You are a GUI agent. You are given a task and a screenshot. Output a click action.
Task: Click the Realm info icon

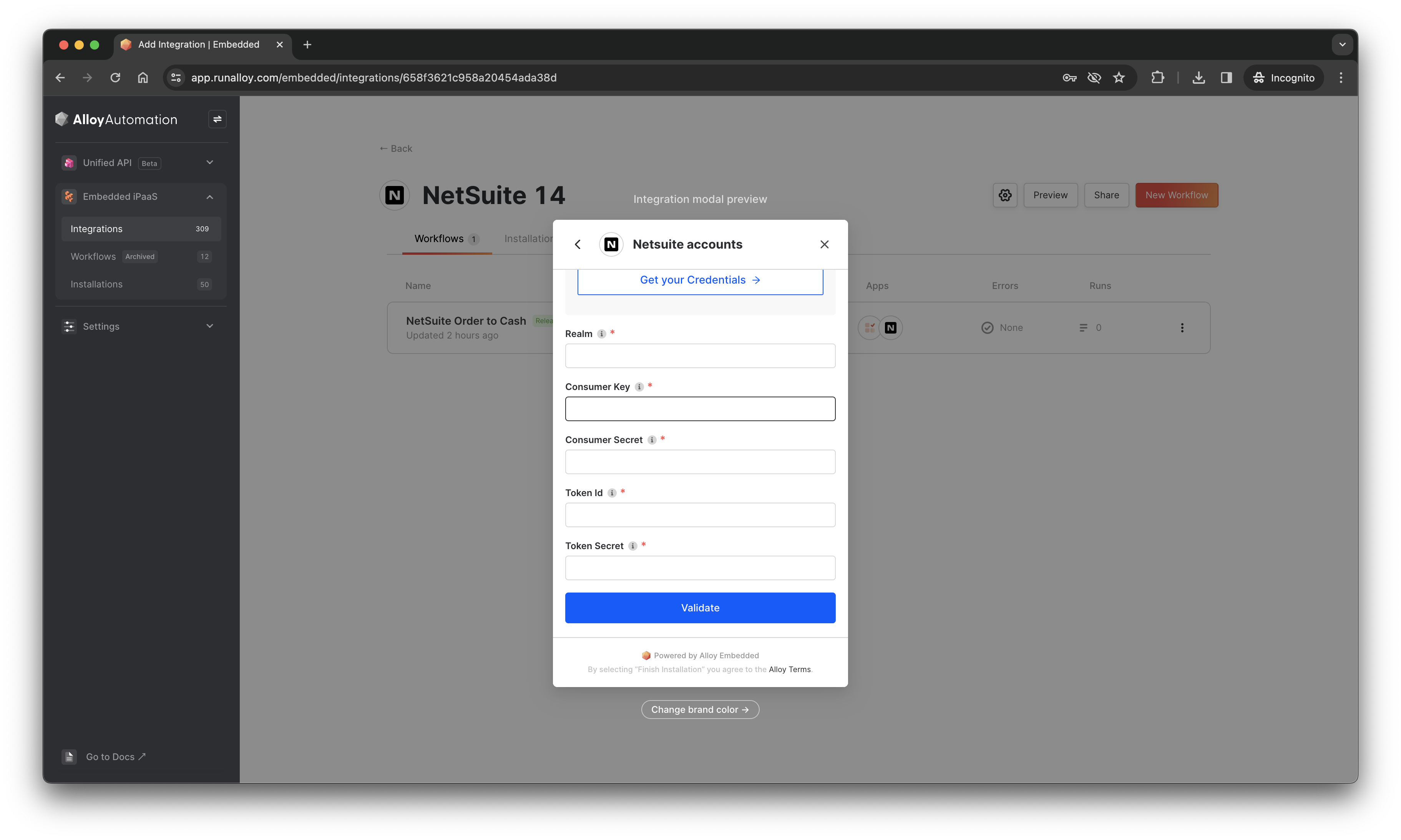[602, 334]
